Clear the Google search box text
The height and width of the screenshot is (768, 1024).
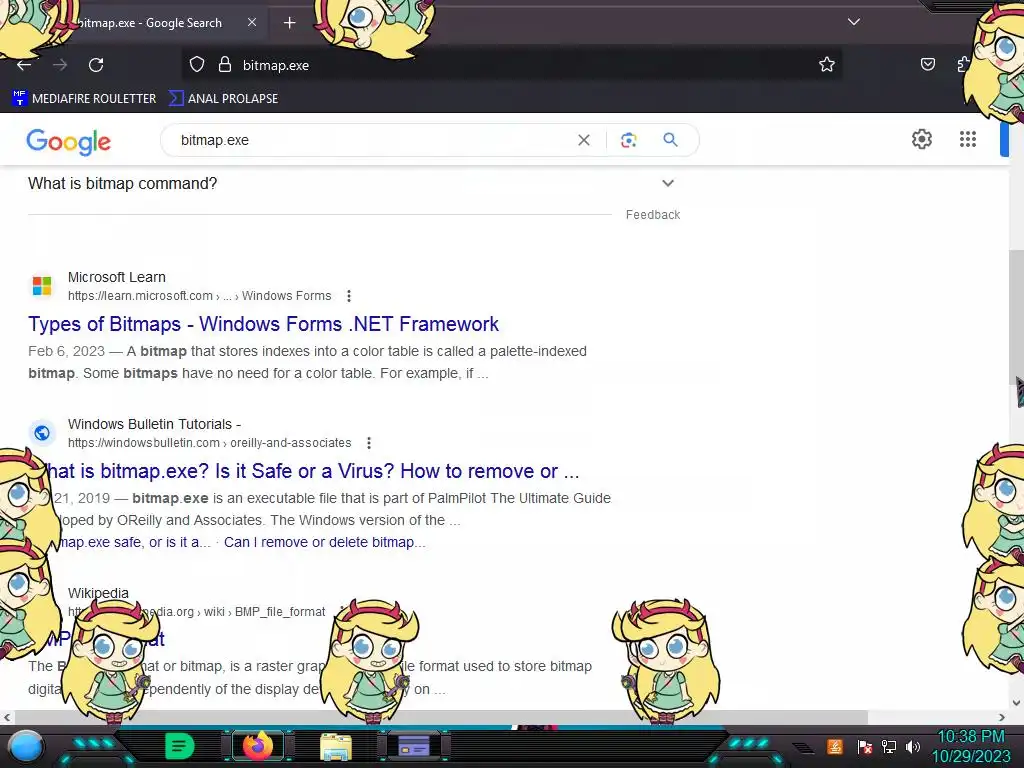(x=584, y=140)
